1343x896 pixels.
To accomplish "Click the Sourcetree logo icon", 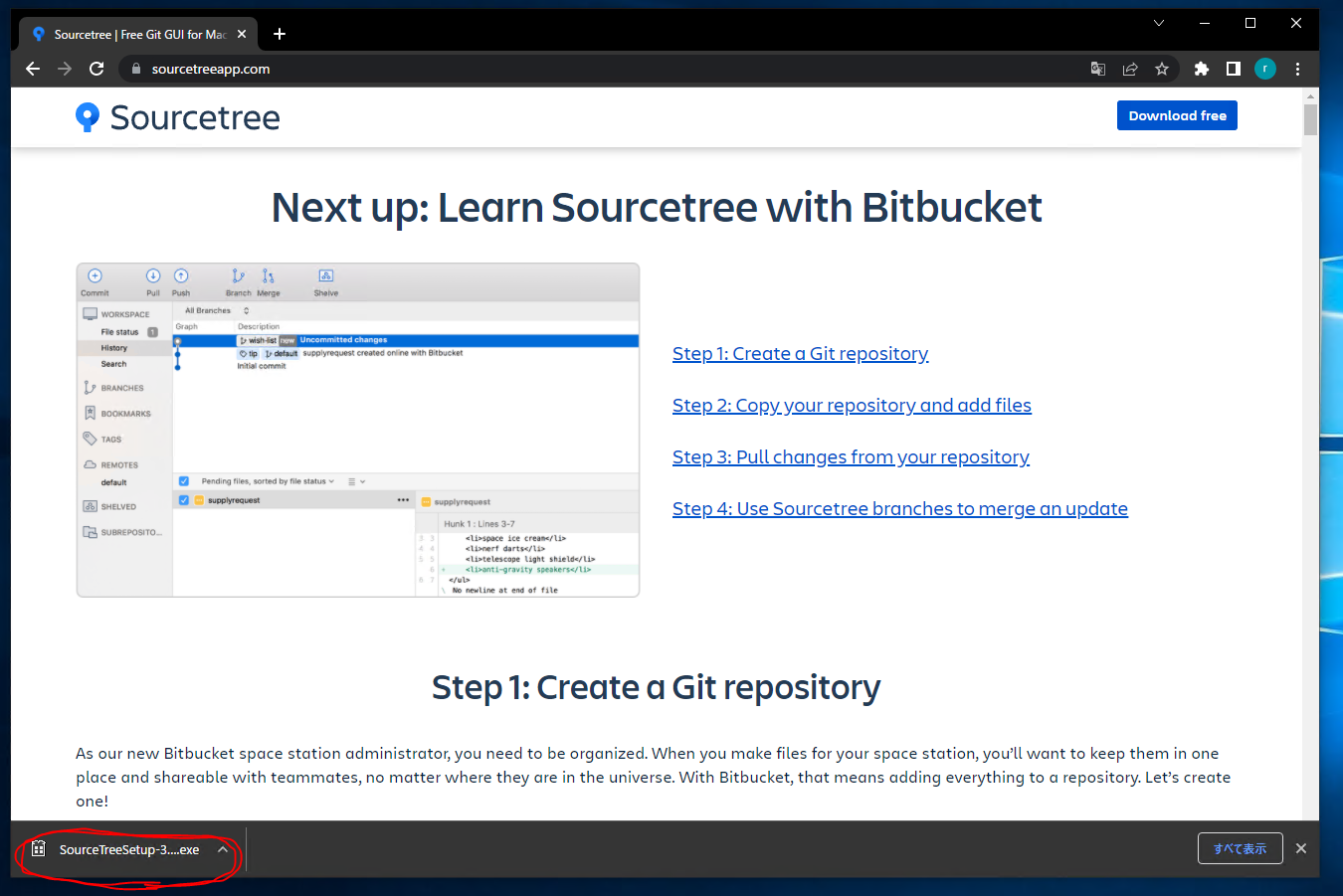I will click(88, 117).
